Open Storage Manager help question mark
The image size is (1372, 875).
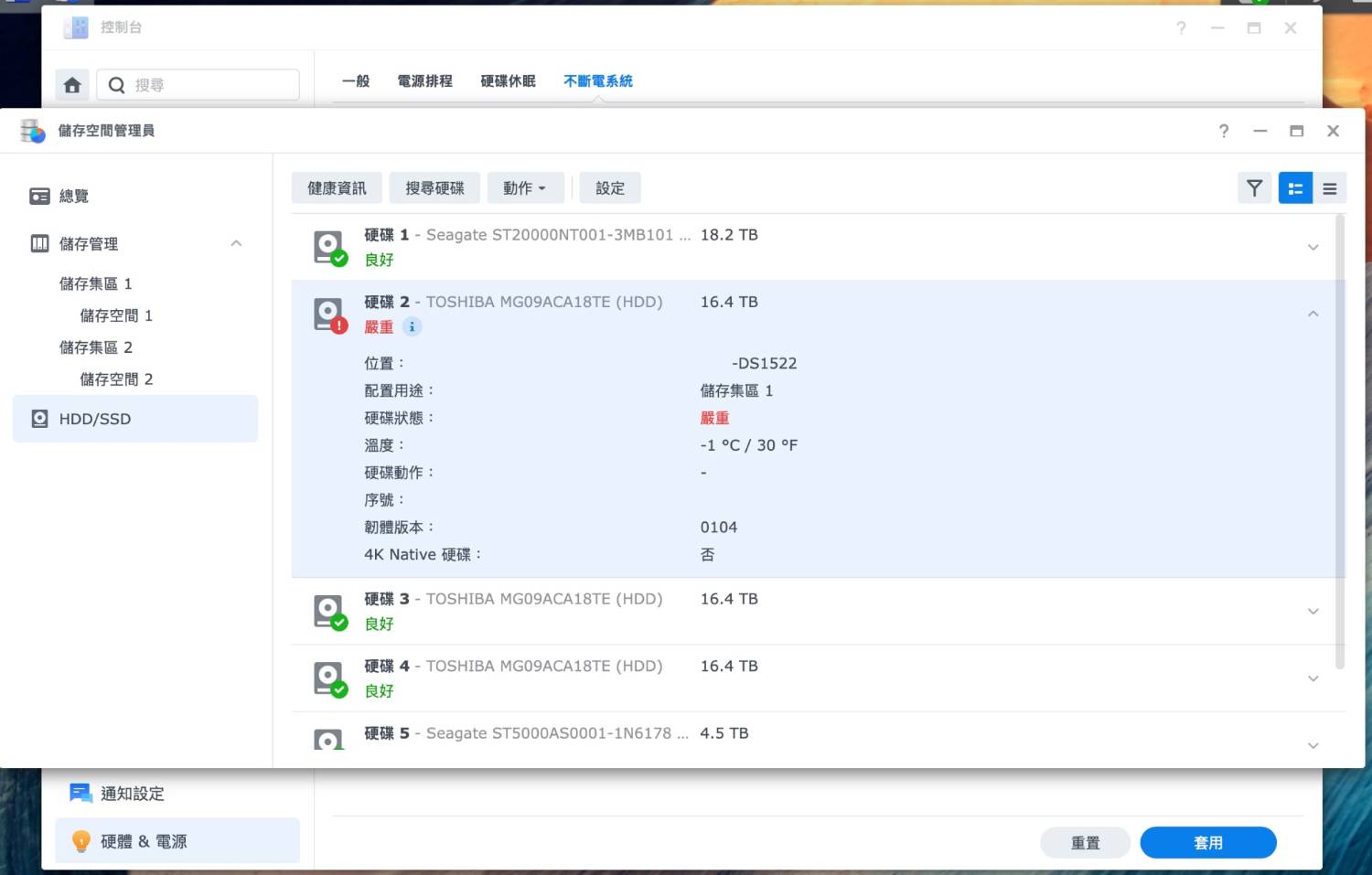1223,131
